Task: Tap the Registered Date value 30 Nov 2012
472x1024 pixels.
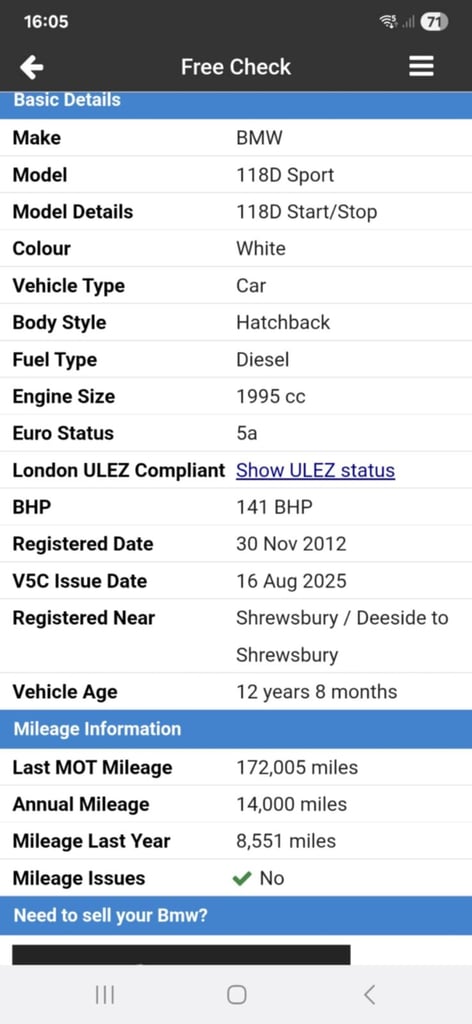Action: [291, 544]
